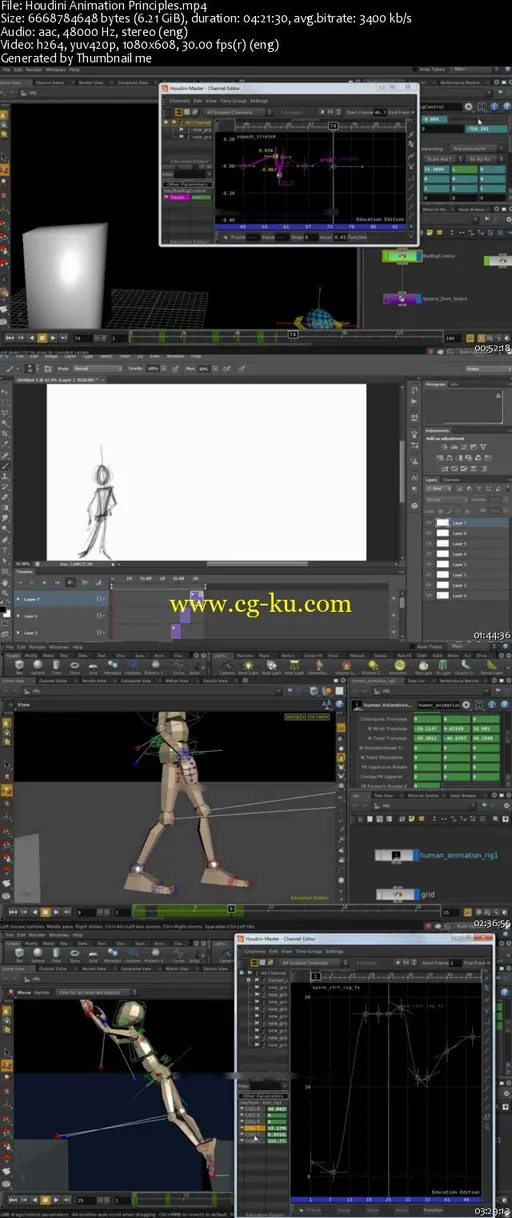Screen dimensions: 512x1218
Task: Open Channels menu in first frame's Channel Editor
Action: tap(180, 101)
